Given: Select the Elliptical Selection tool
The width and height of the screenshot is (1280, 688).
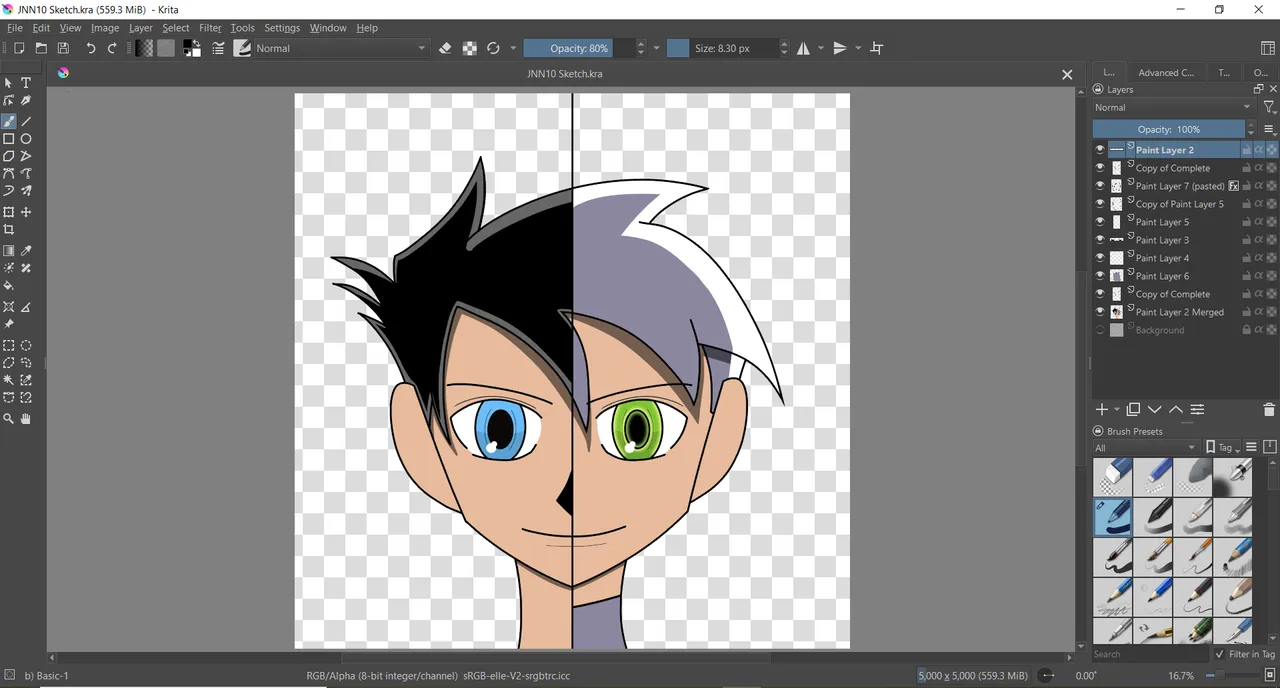Looking at the screenshot, I should (x=26, y=345).
